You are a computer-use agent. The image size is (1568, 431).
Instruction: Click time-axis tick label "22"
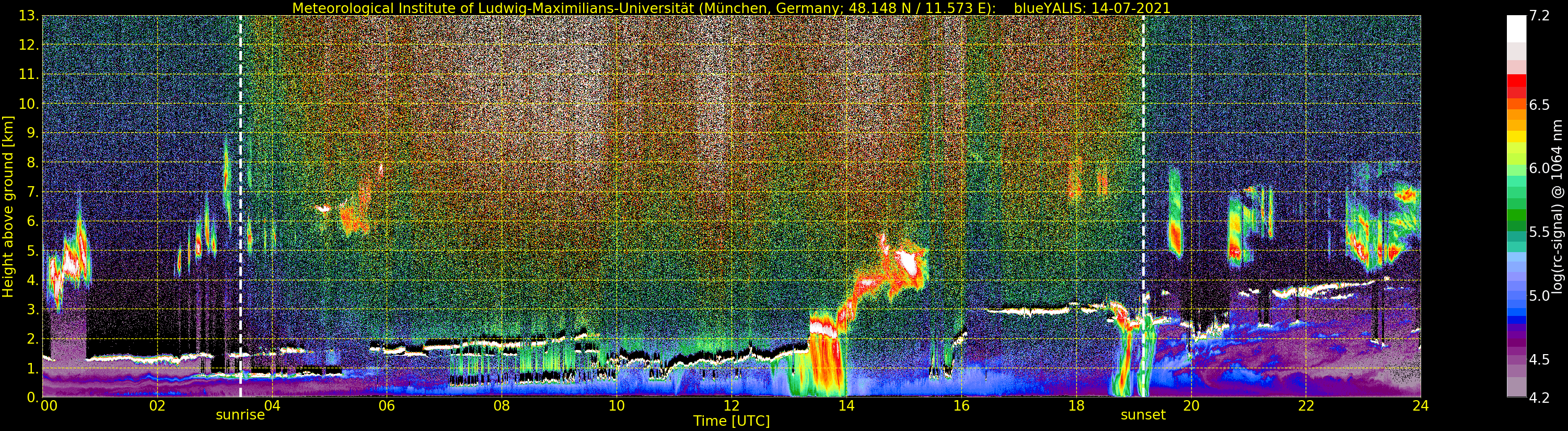(1306, 406)
